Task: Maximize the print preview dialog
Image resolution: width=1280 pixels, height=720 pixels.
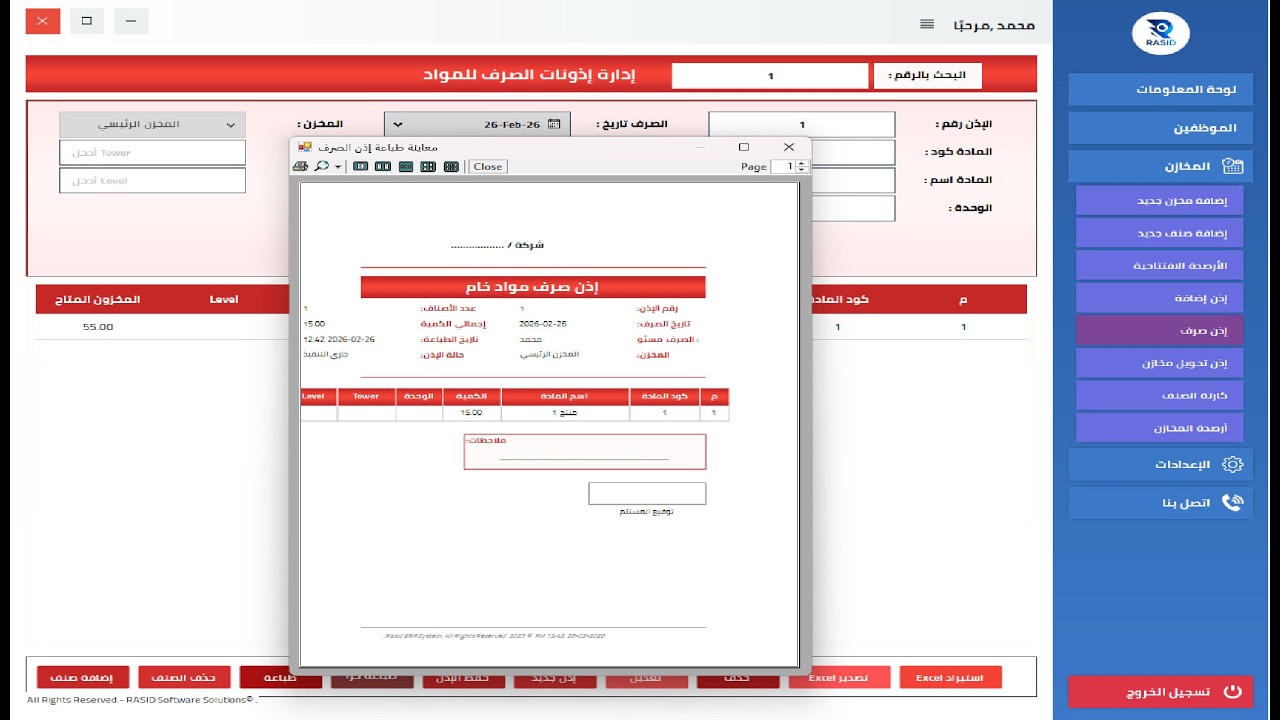Action: [744, 147]
